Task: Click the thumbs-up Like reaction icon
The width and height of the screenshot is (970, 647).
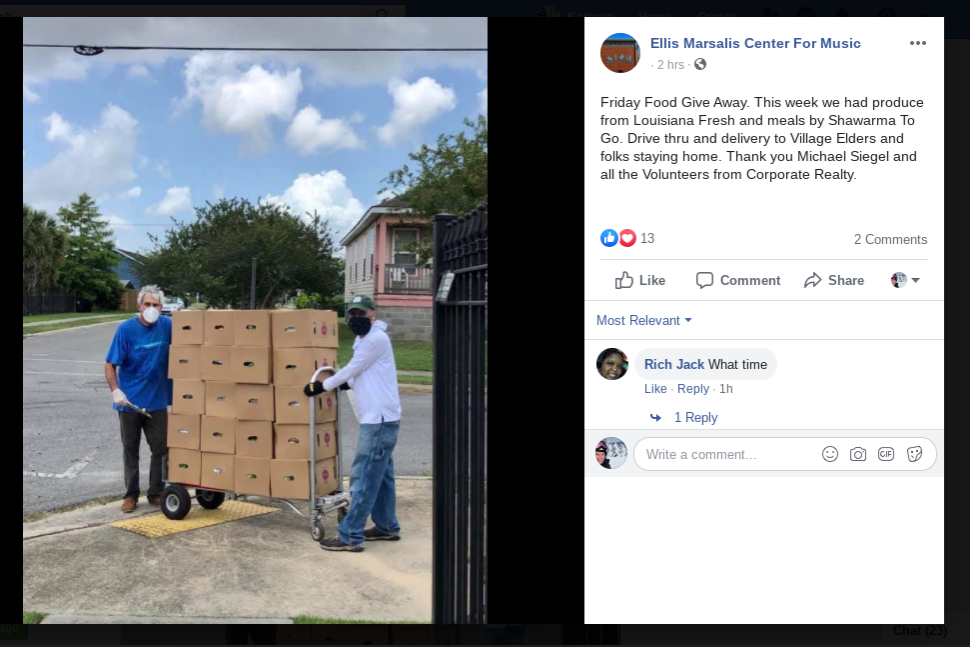Action: click(x=609, y=238)
